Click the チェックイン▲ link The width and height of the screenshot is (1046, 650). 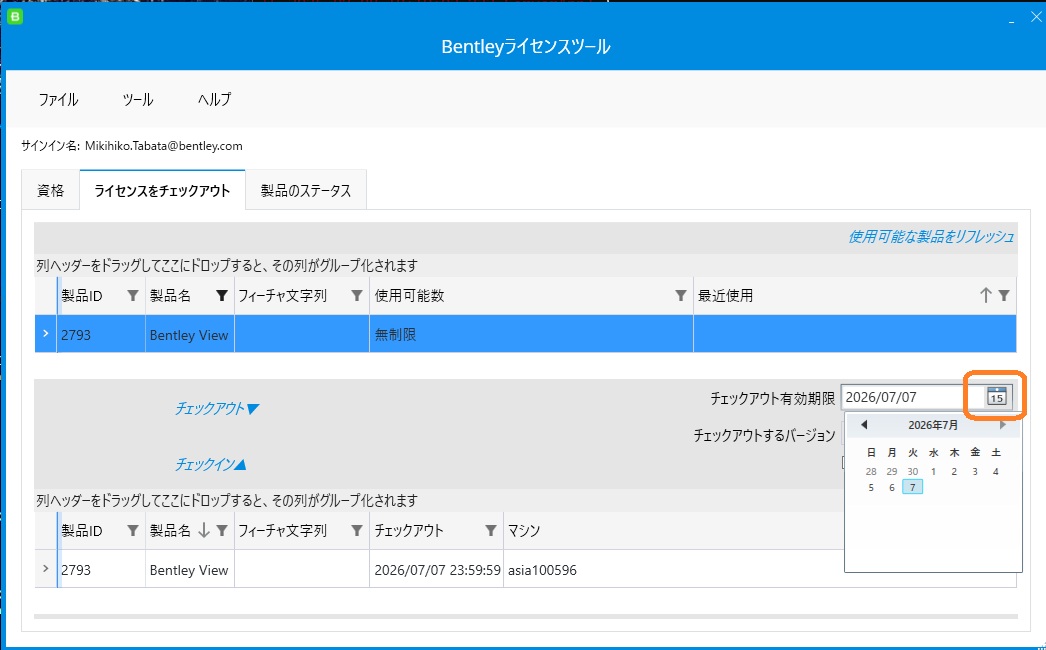(210, 464)
